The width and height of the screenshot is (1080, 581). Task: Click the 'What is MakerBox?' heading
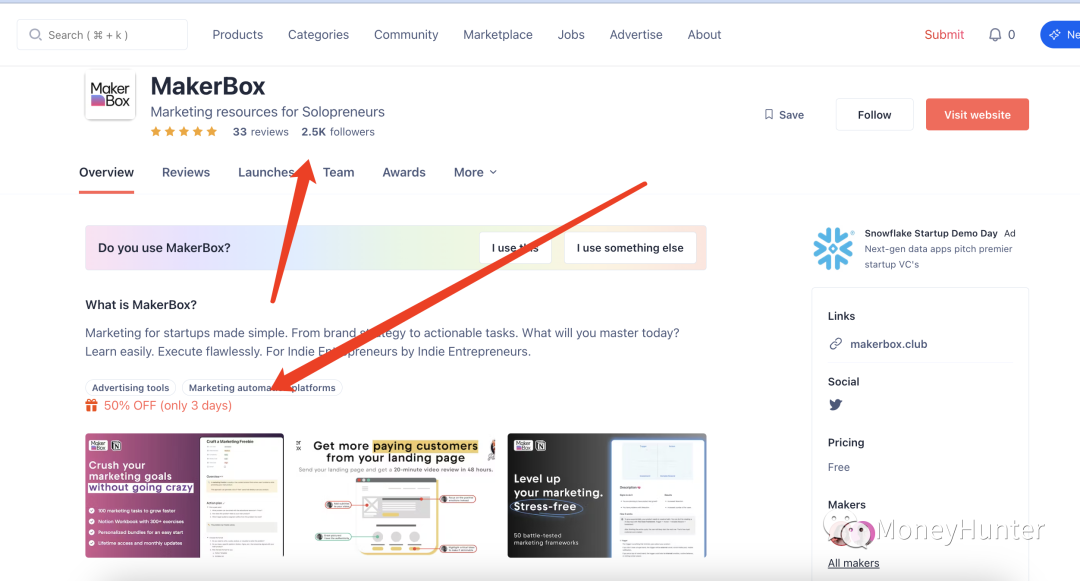(141, 305)
